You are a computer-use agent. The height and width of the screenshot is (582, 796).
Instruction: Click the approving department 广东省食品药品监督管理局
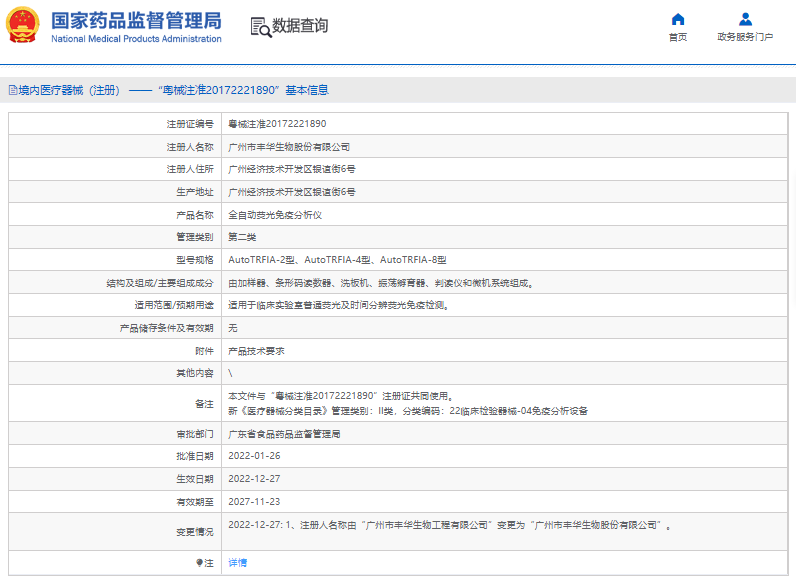(285, 435)
